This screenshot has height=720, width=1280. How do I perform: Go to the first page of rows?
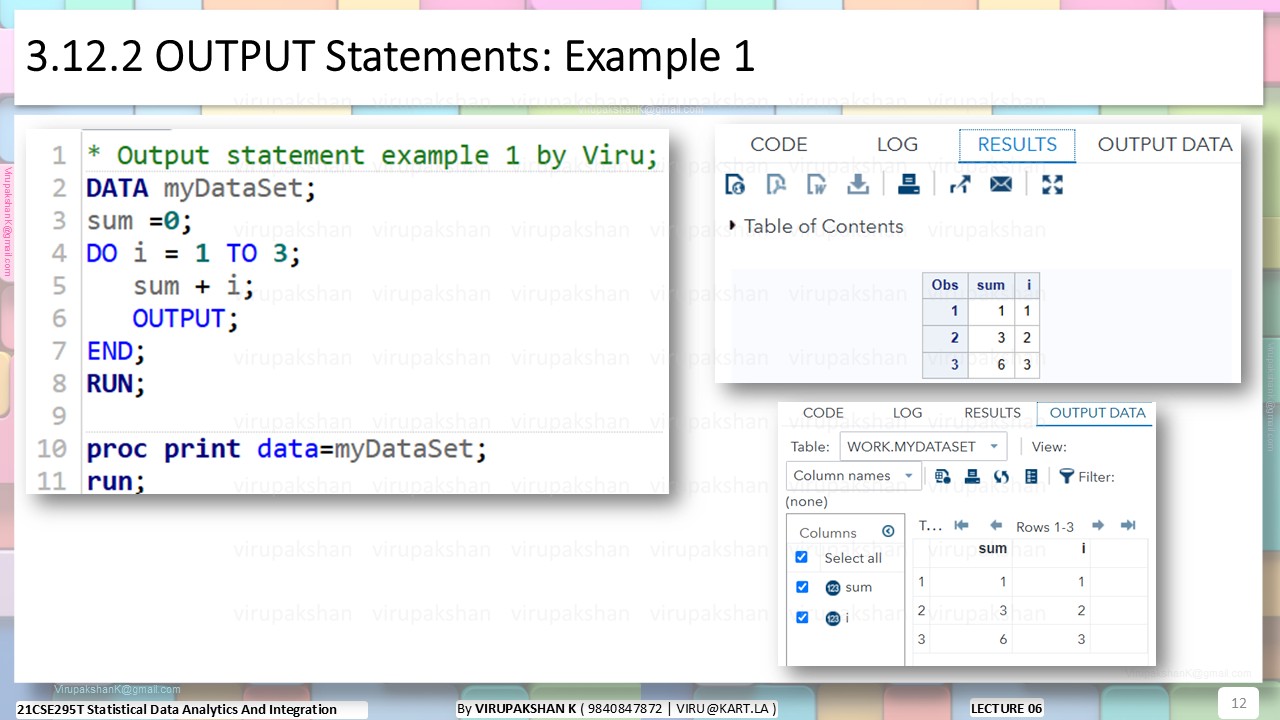961,526
